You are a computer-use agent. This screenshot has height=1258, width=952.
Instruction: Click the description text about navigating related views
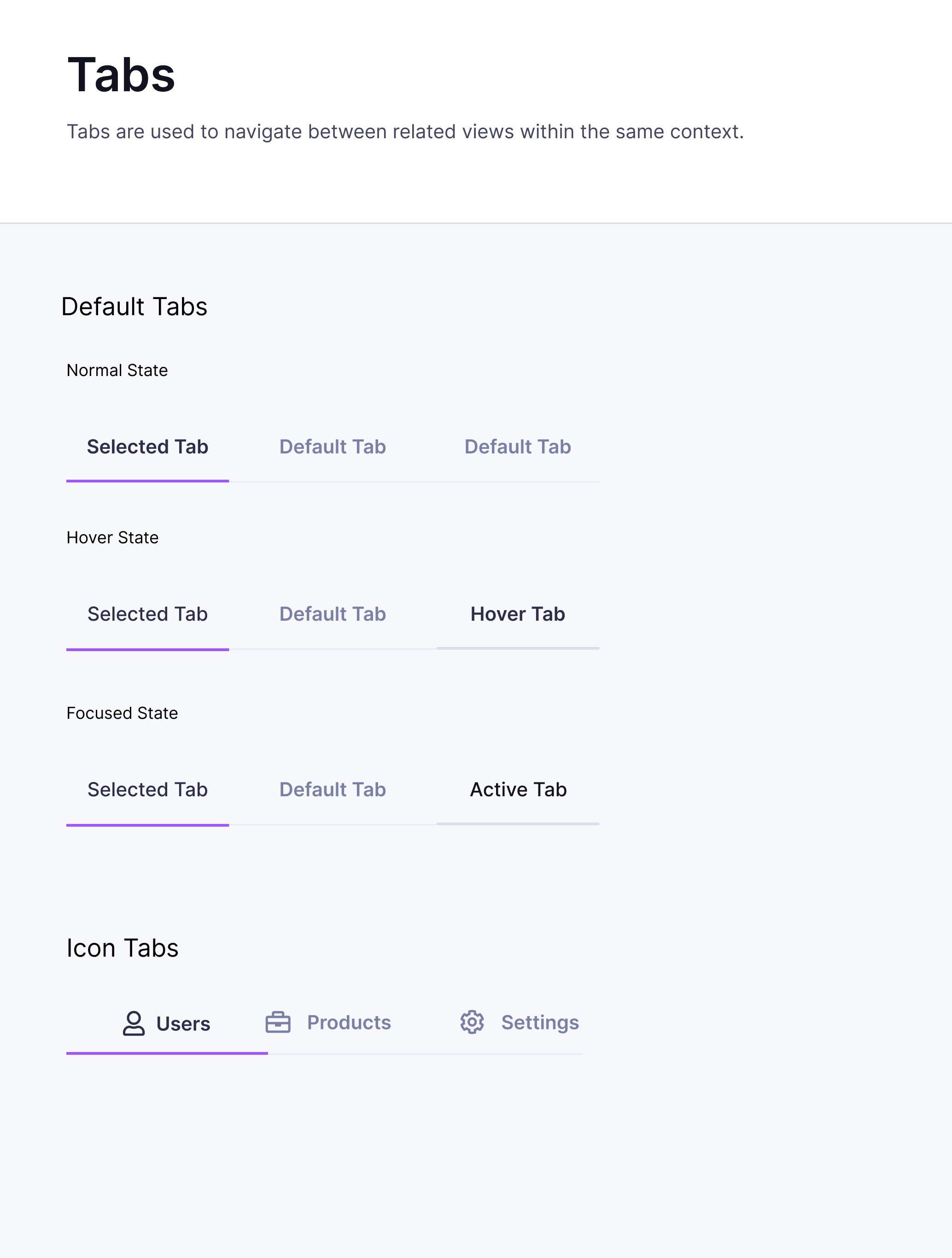pyautogui.click(x=405, y=132)
